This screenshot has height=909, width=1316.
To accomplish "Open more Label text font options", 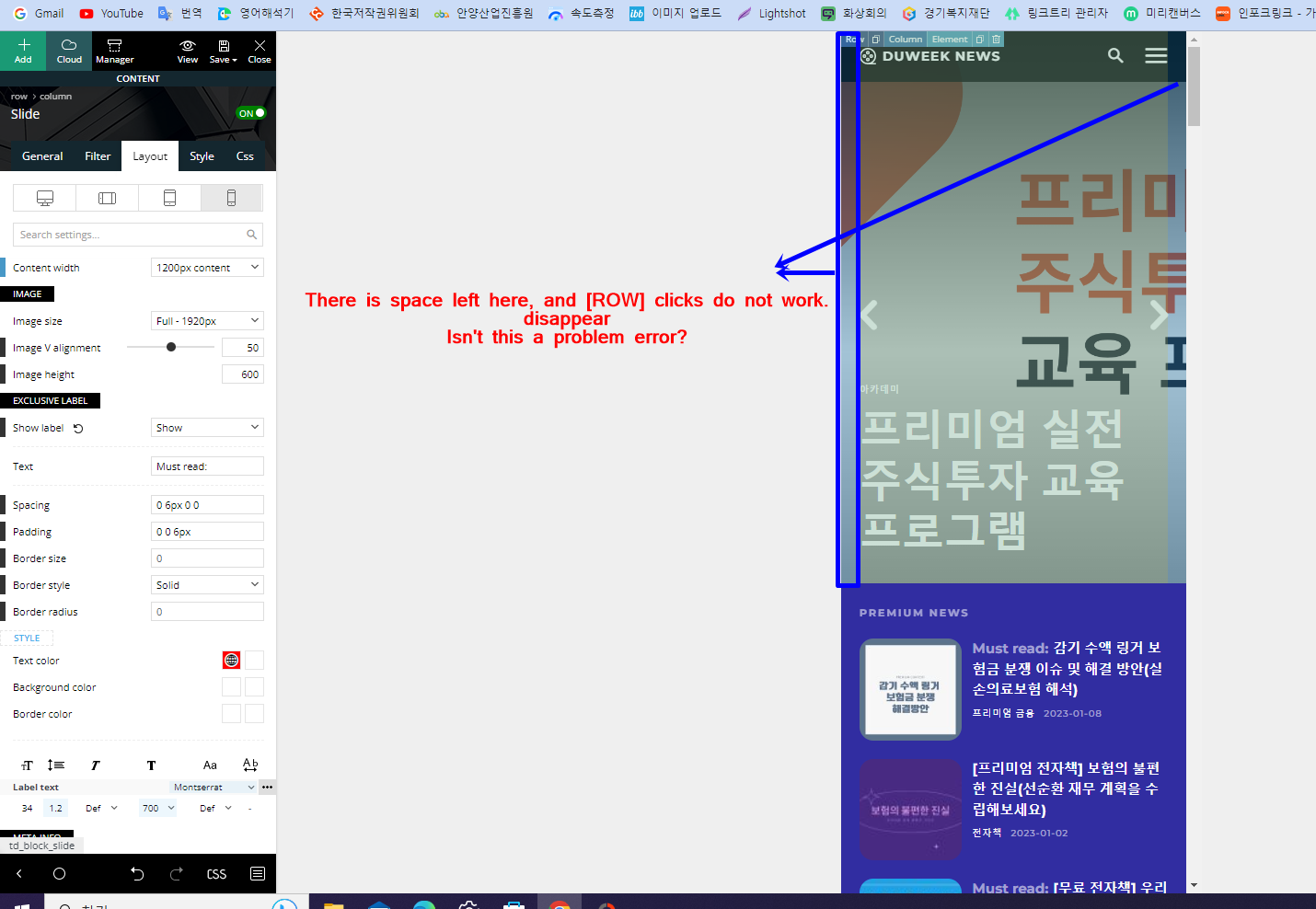I will coord(267,788).
